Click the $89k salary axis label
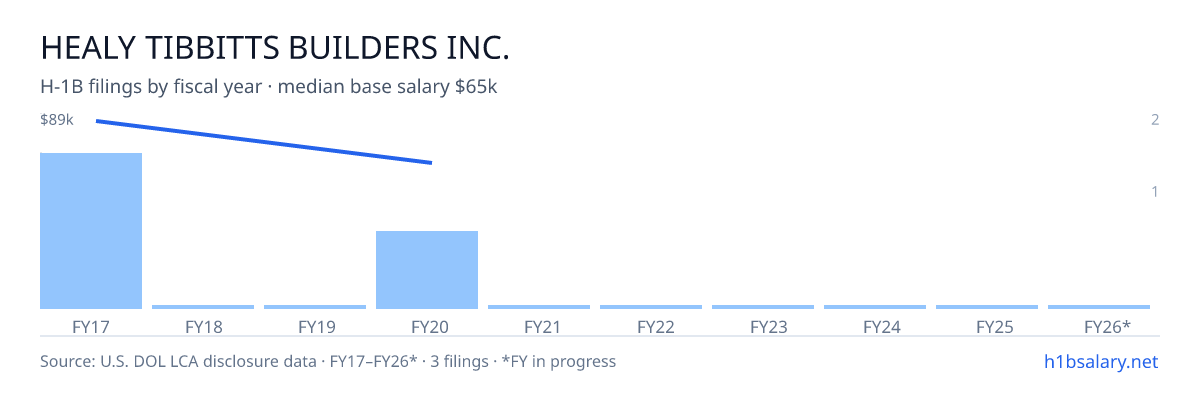Screen dimensions: 1200x400 click(57, 120)
